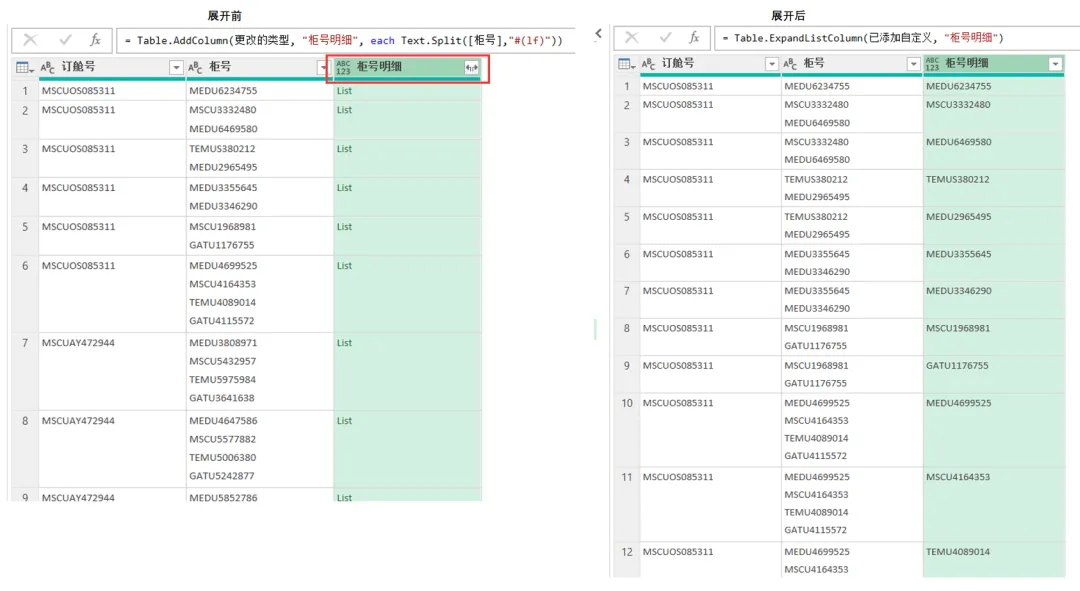1080x591 pixels.
Task: Select the 柜号 column header text in 展开前 table
Action: pyautogui.click(x=220, y=67)
